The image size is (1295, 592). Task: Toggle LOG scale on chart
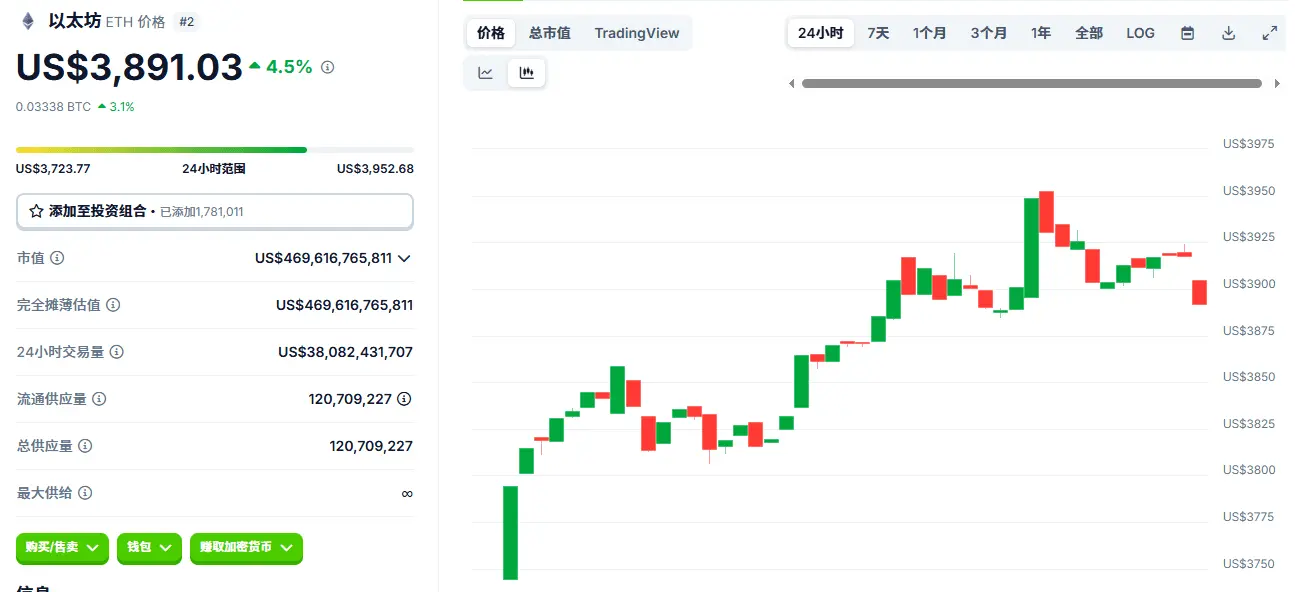point(1140,33)
